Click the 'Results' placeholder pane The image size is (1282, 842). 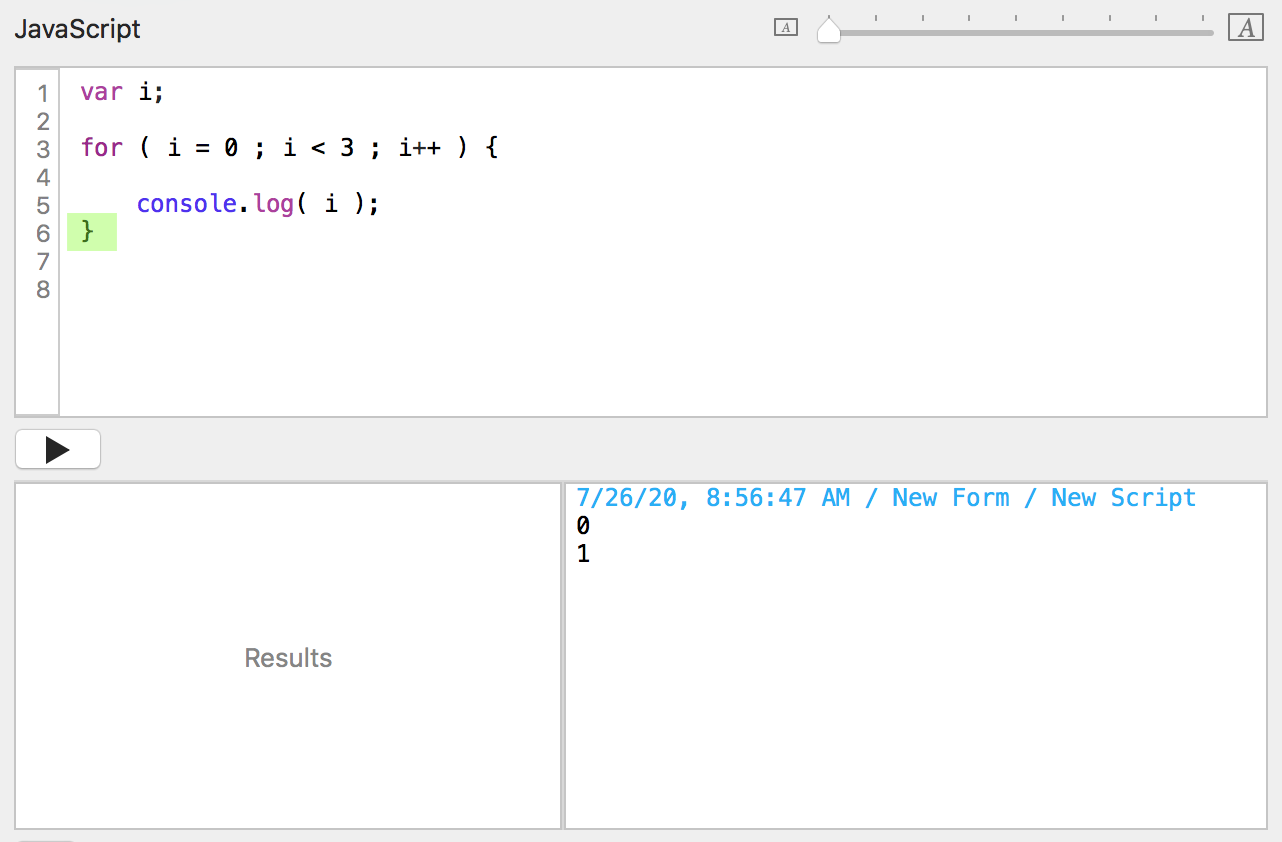pos(288,657)
